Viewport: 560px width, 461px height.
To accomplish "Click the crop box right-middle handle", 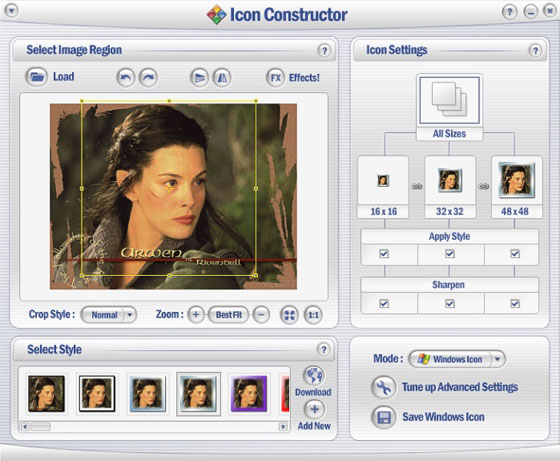I will click(256, 188).
